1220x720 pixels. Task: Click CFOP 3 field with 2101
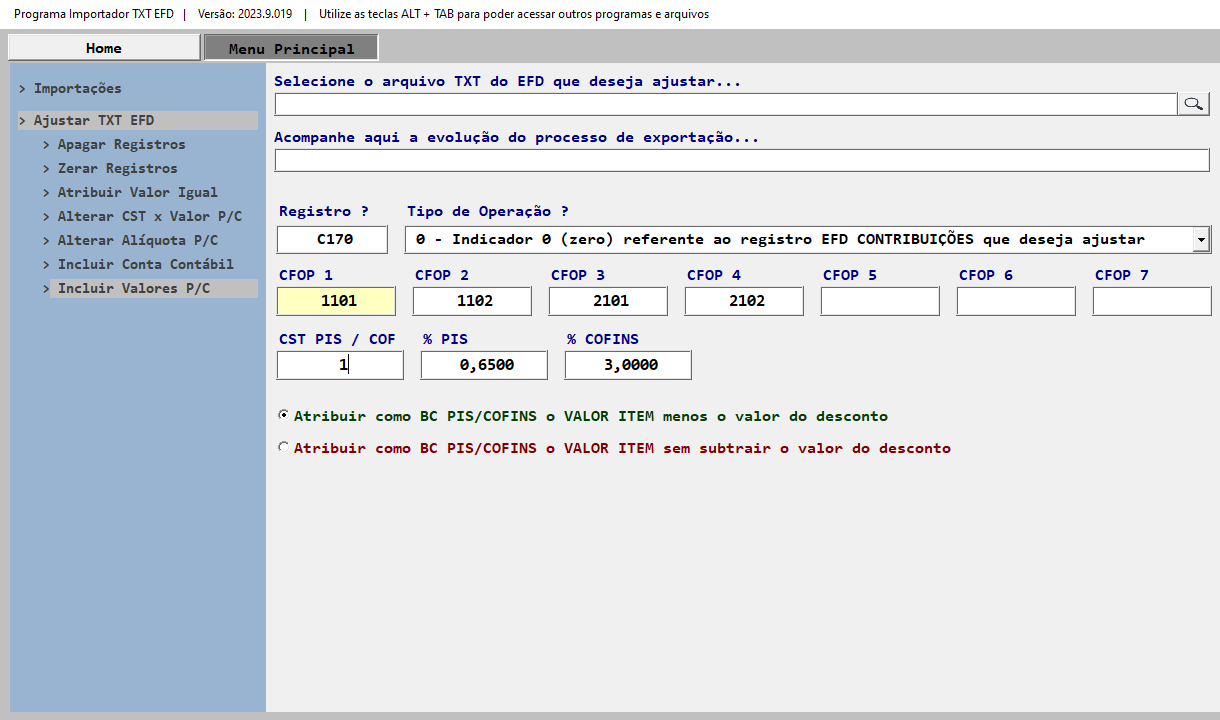(608, 301)
